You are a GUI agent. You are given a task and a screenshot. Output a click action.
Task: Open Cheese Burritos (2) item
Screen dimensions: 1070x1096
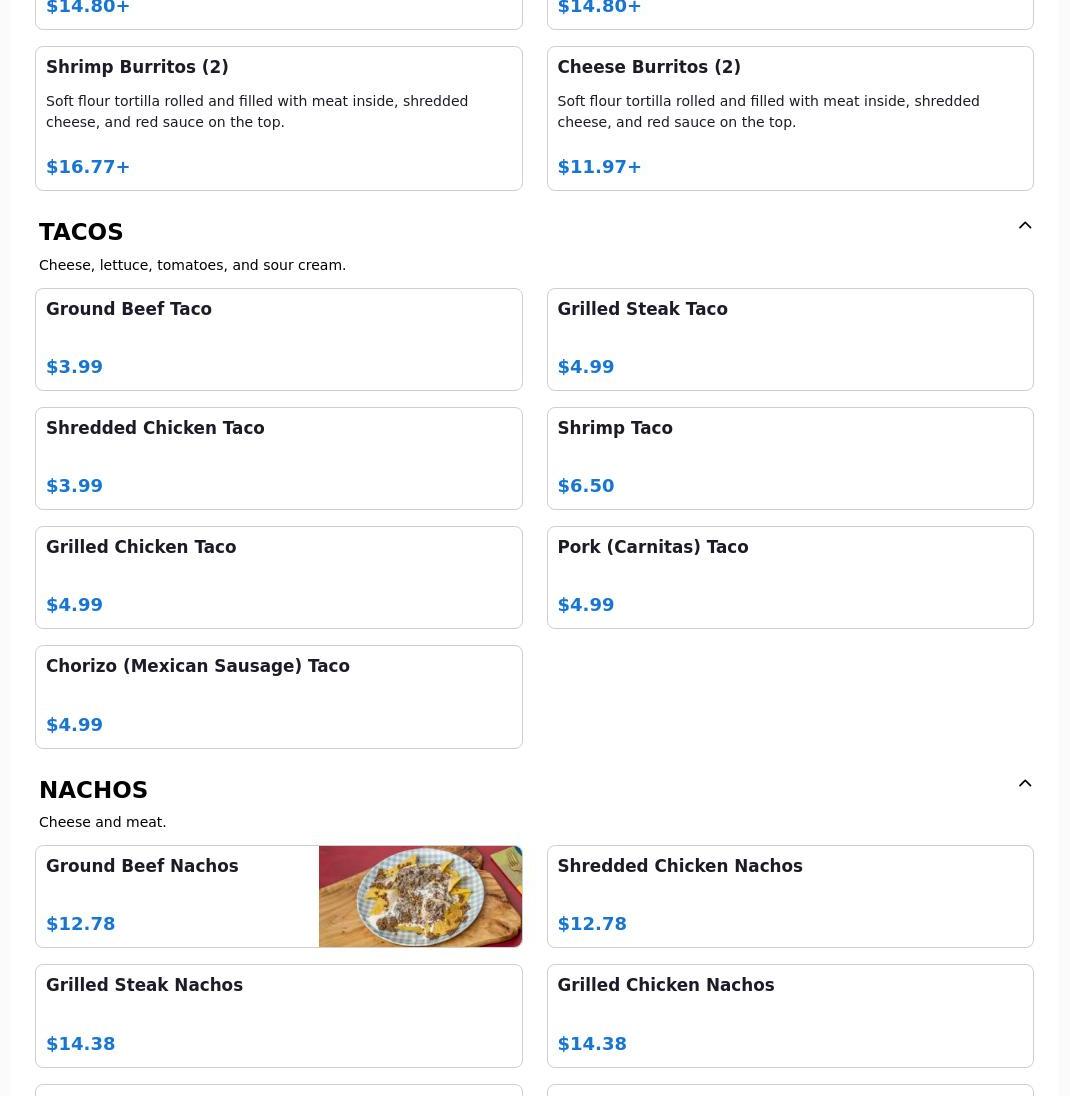790,118
